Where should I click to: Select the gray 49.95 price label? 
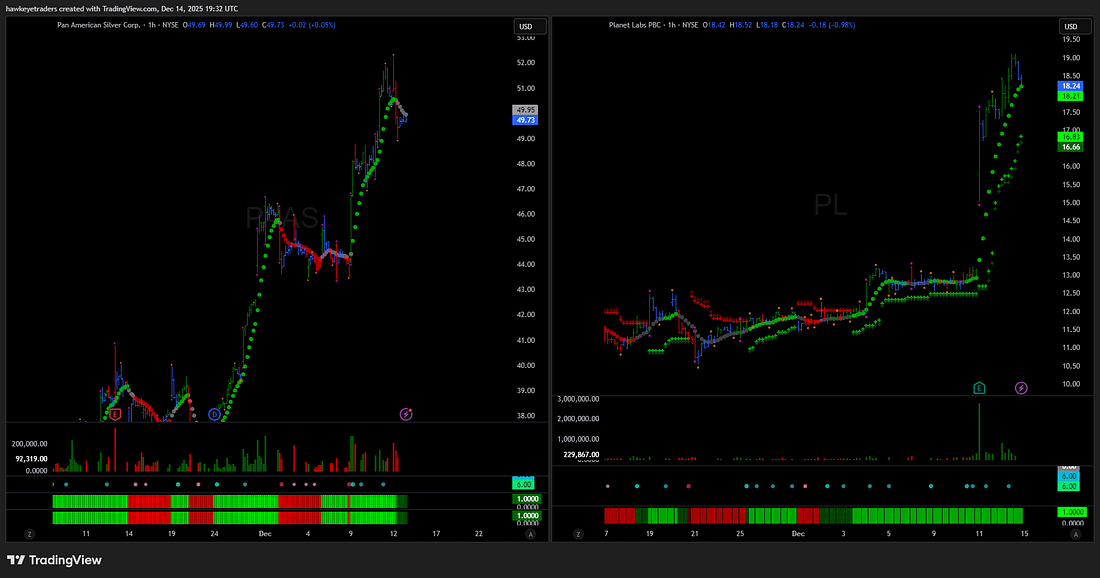525,110
